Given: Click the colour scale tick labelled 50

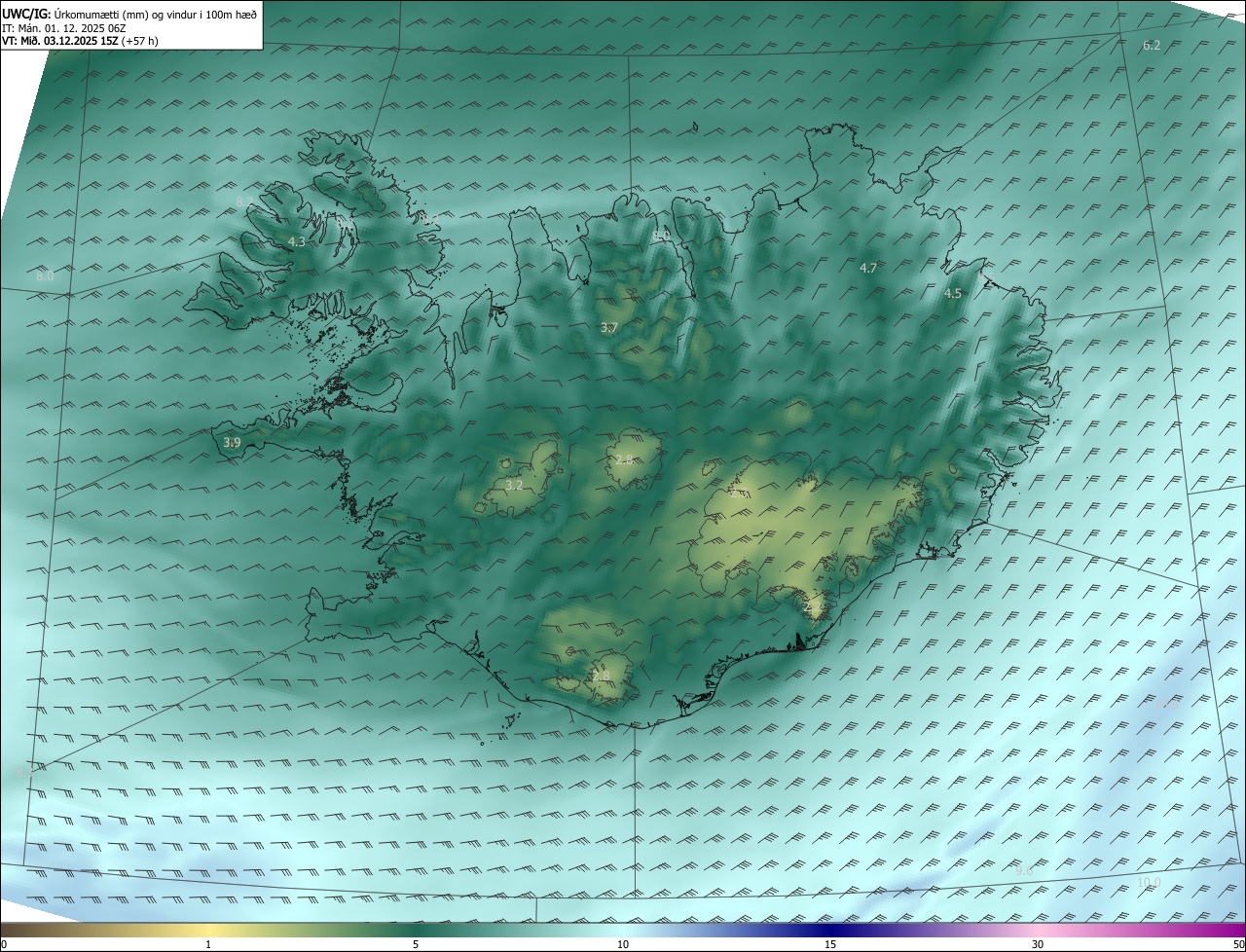Looking at the screenshot, I should click(1238, 944).
